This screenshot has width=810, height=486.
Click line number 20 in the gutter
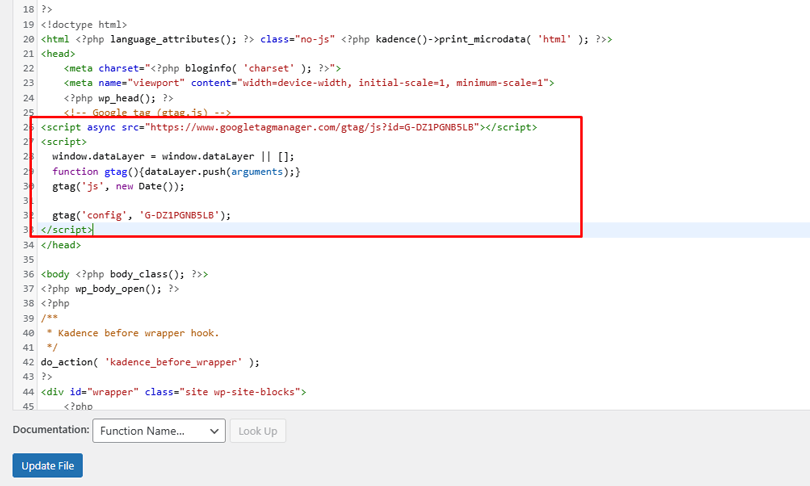(x=28, y=39)
